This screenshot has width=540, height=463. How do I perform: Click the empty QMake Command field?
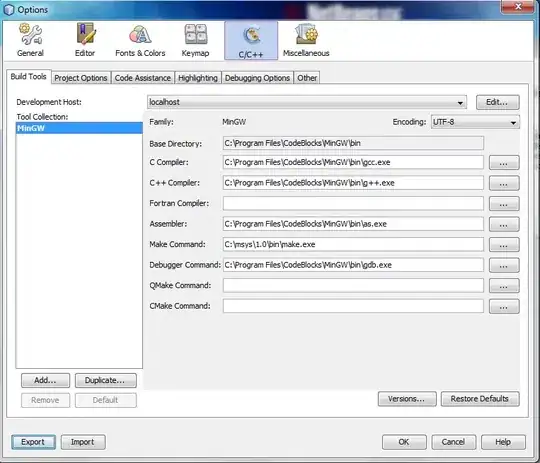click(353, 285)
